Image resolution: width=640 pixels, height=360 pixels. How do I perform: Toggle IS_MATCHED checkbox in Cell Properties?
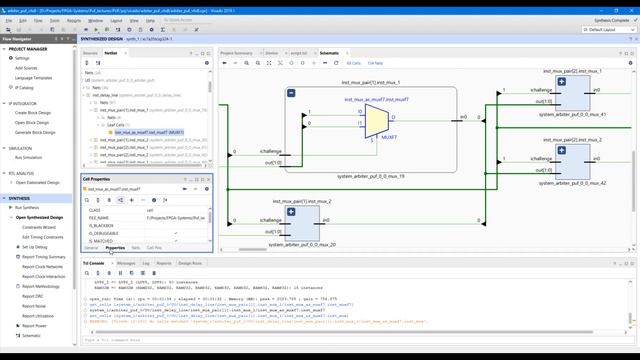176,241
